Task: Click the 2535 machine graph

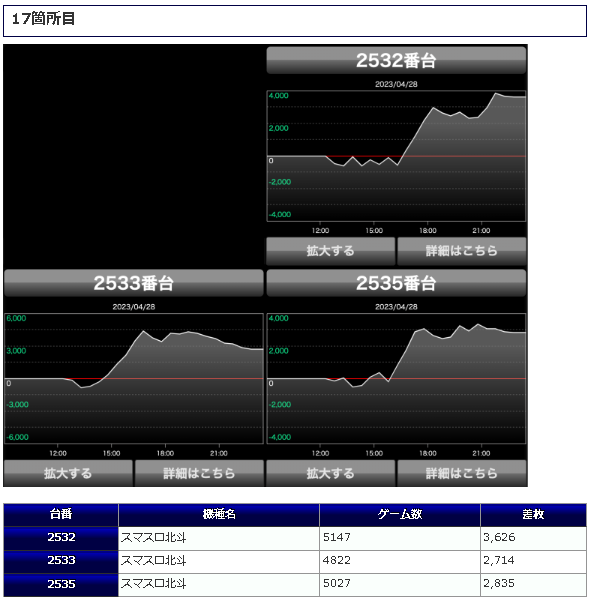Action: tap(396, 379)
